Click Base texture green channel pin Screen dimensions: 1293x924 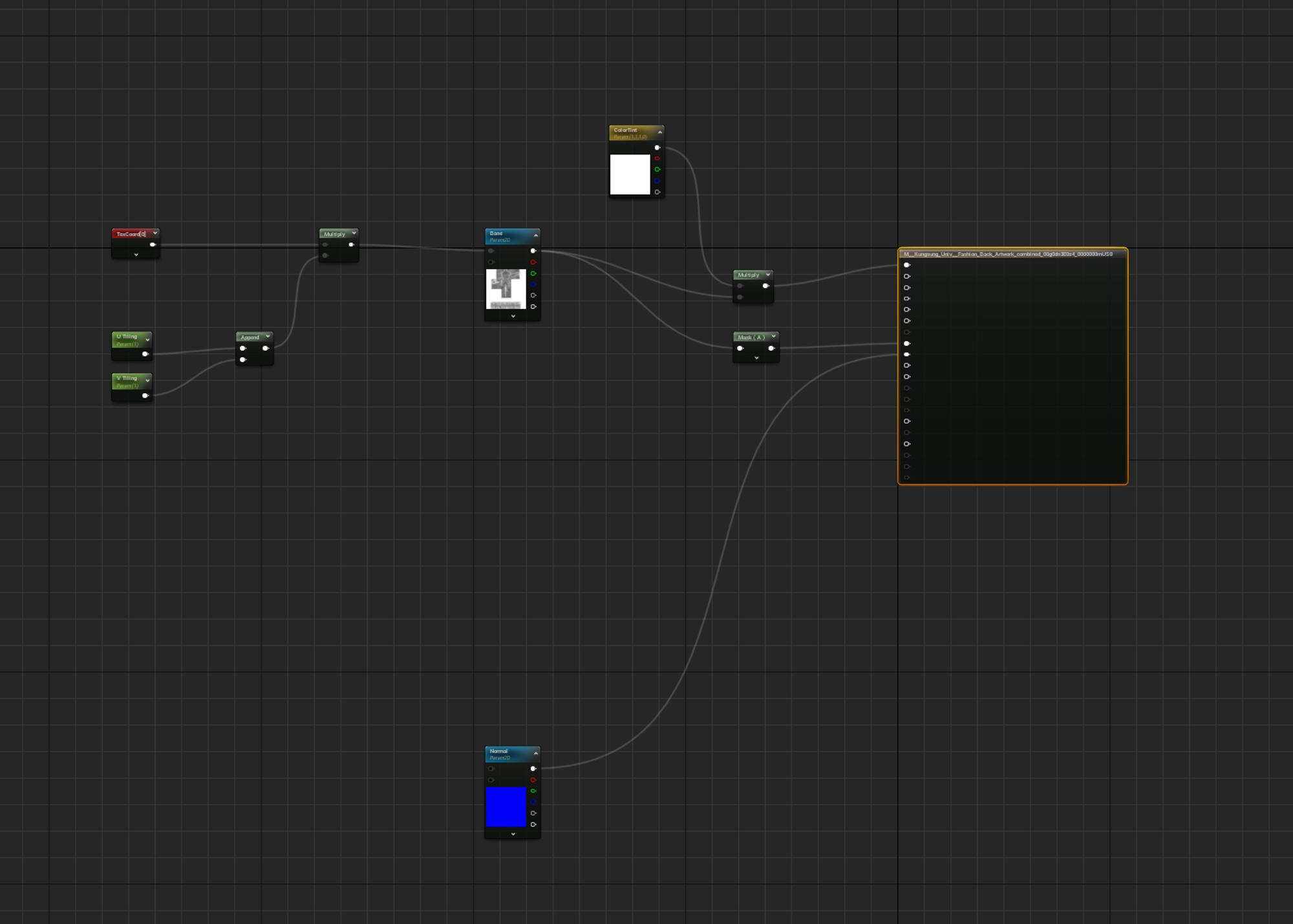533,273
